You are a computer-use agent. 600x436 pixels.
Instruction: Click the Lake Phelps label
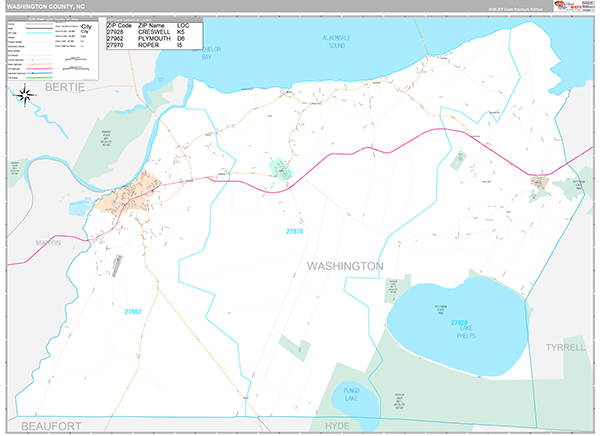pos(466,332)
